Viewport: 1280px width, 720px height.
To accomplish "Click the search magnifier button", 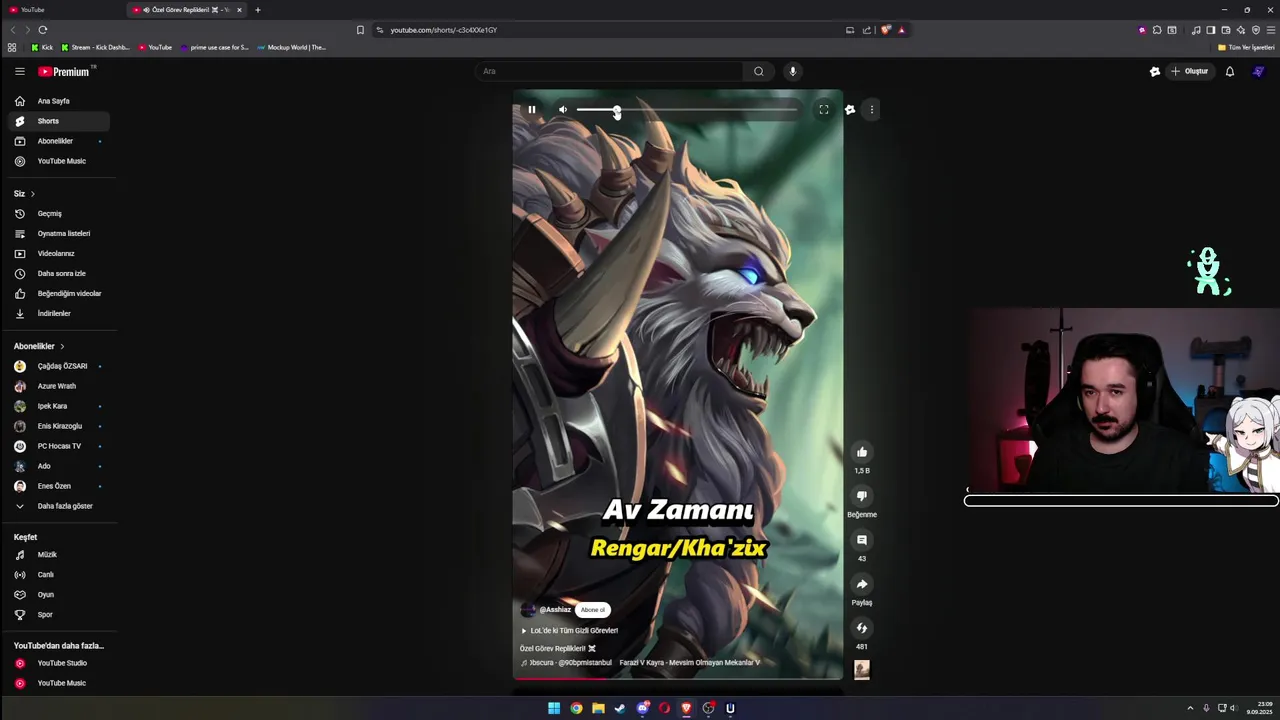I will 758,71.
